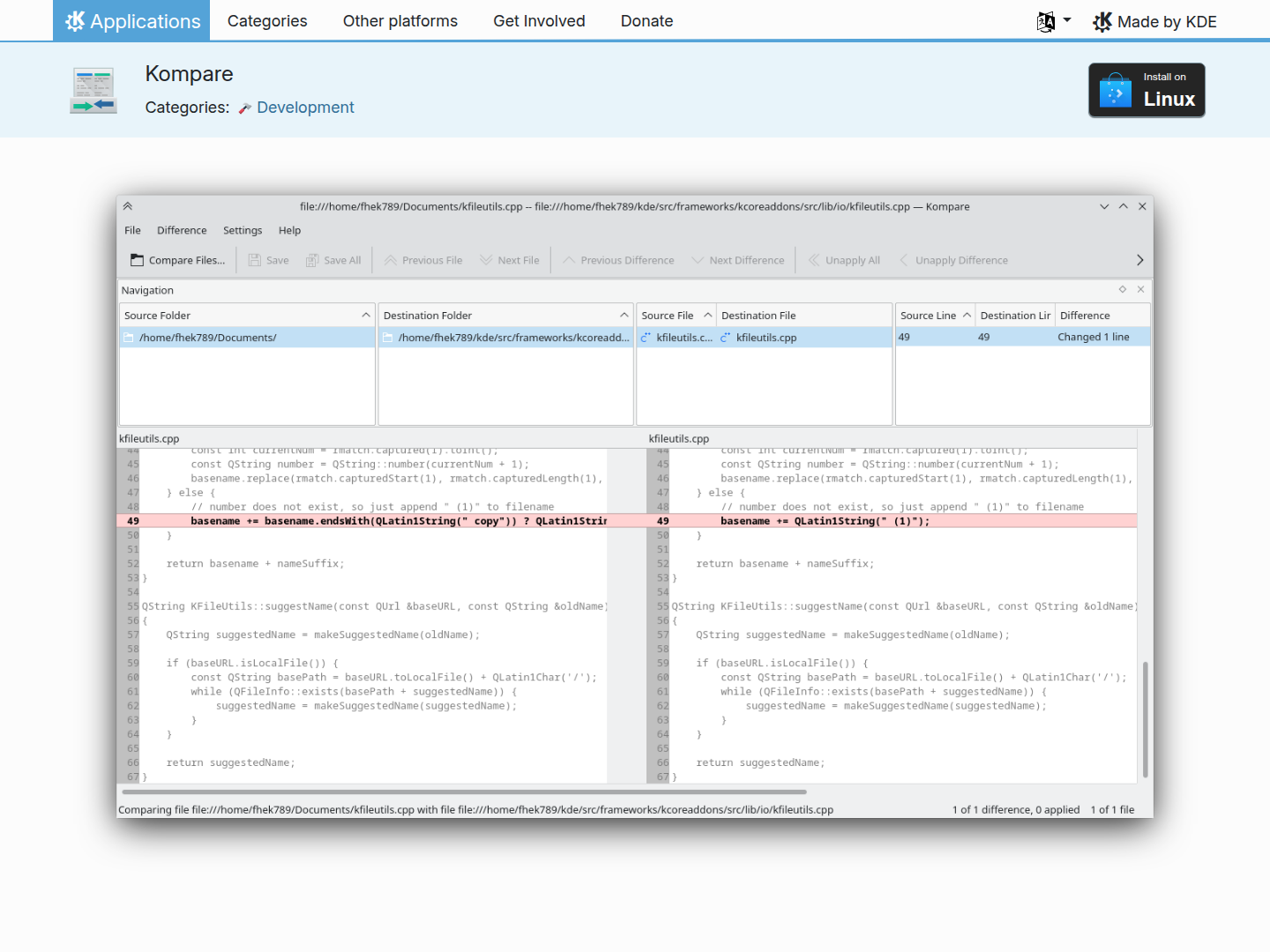
Task: Click the Difference column header
Action: point(1102,316)
